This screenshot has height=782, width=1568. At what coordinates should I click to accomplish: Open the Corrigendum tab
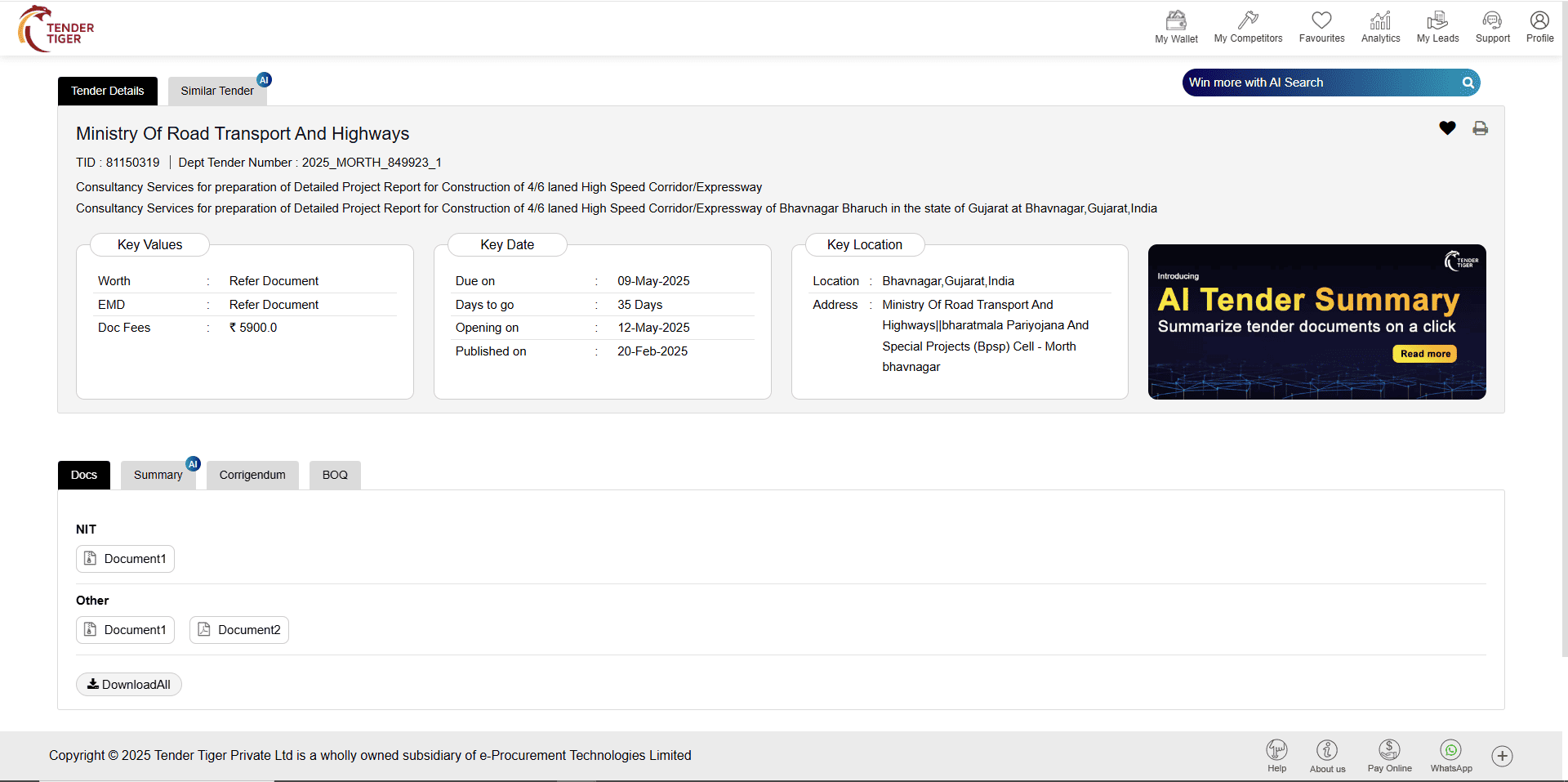(x=252, y=475)
